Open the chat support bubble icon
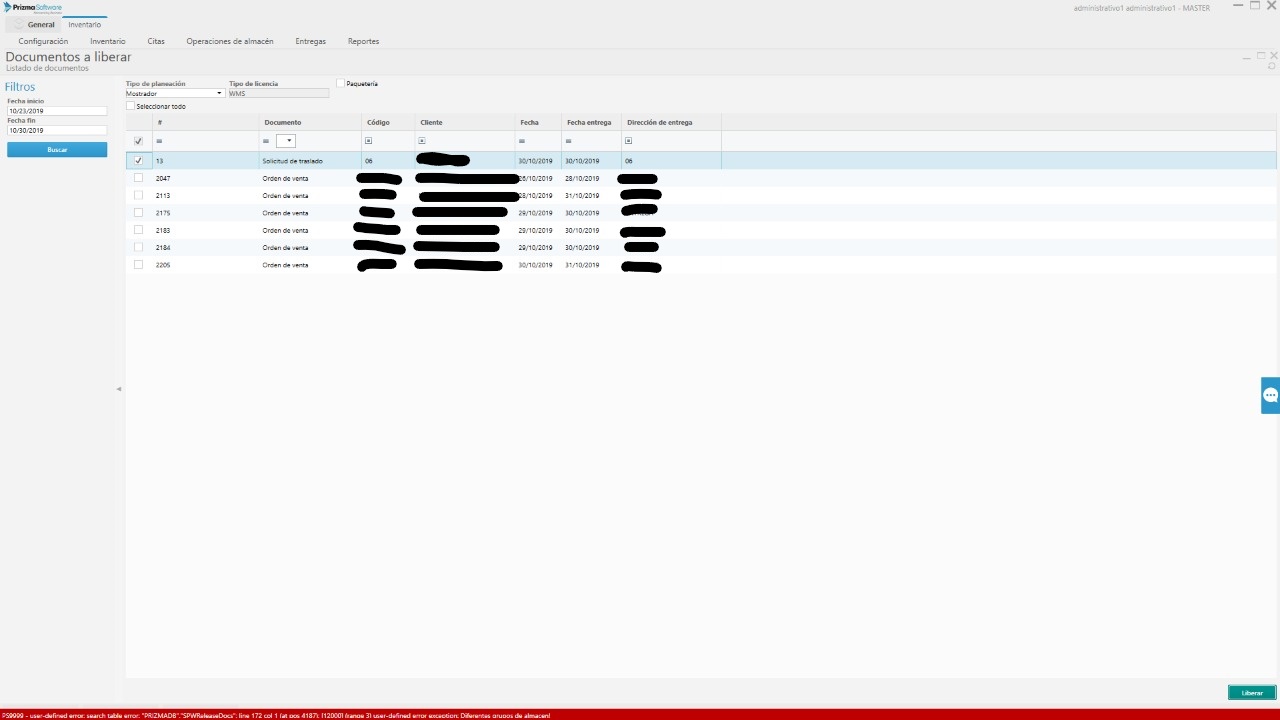 pyautogui.click(x=1270, y=395)
